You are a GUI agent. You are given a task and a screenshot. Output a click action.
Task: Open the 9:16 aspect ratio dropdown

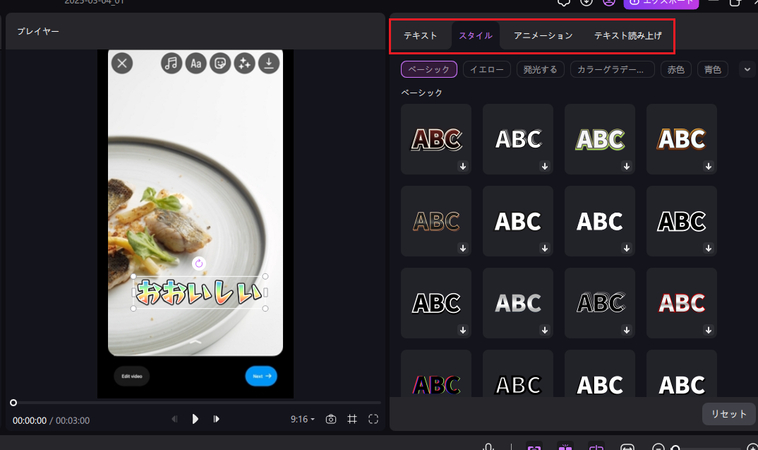(x=303, y=419)
